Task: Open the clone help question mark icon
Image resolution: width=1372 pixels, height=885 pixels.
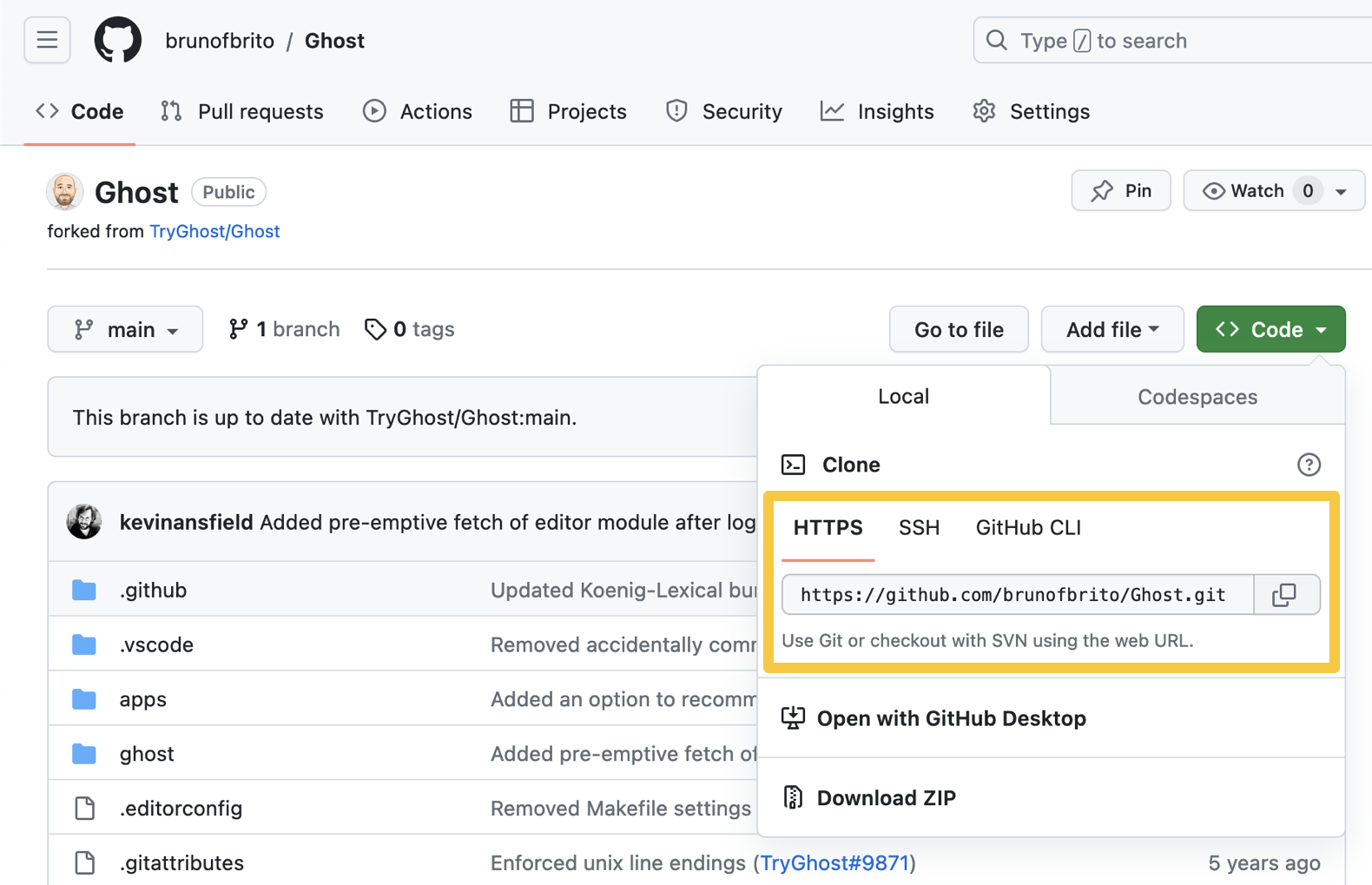Action: point(1309,465)
